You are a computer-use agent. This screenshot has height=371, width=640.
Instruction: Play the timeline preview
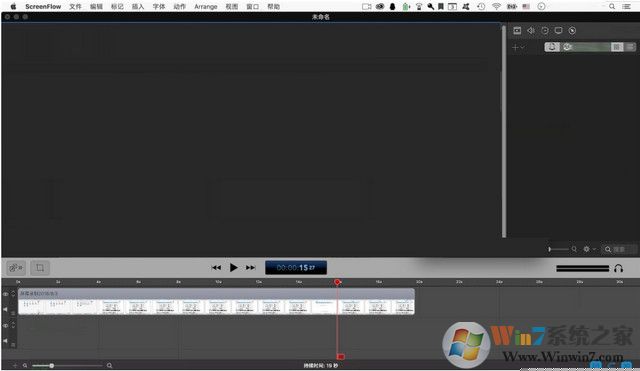pos(233,267)
